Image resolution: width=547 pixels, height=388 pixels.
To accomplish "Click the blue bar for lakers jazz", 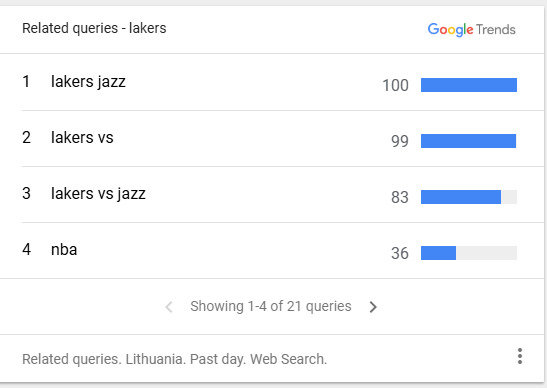I will pos(469,85).
